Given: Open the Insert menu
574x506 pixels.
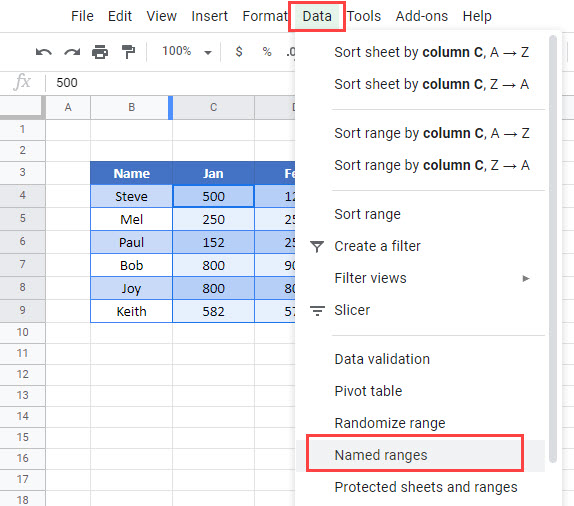Looking at the screenshot, I should [209, 16].
